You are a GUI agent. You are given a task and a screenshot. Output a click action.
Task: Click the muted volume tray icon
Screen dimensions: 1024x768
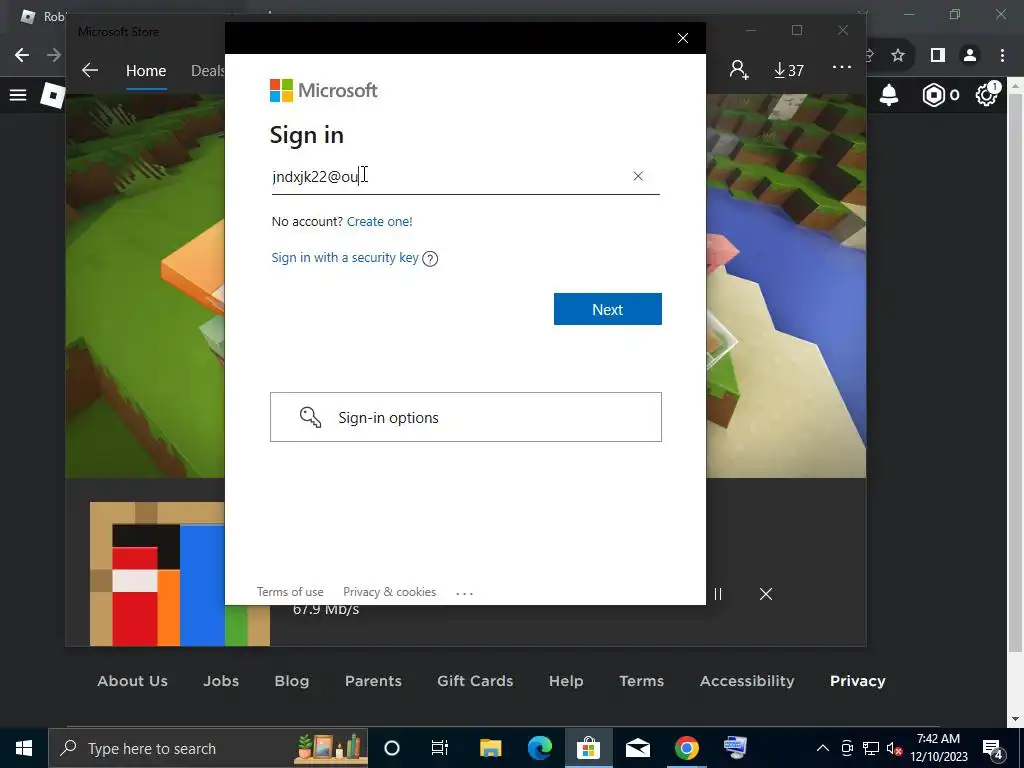pyautogui.click(x=894, y=748)
